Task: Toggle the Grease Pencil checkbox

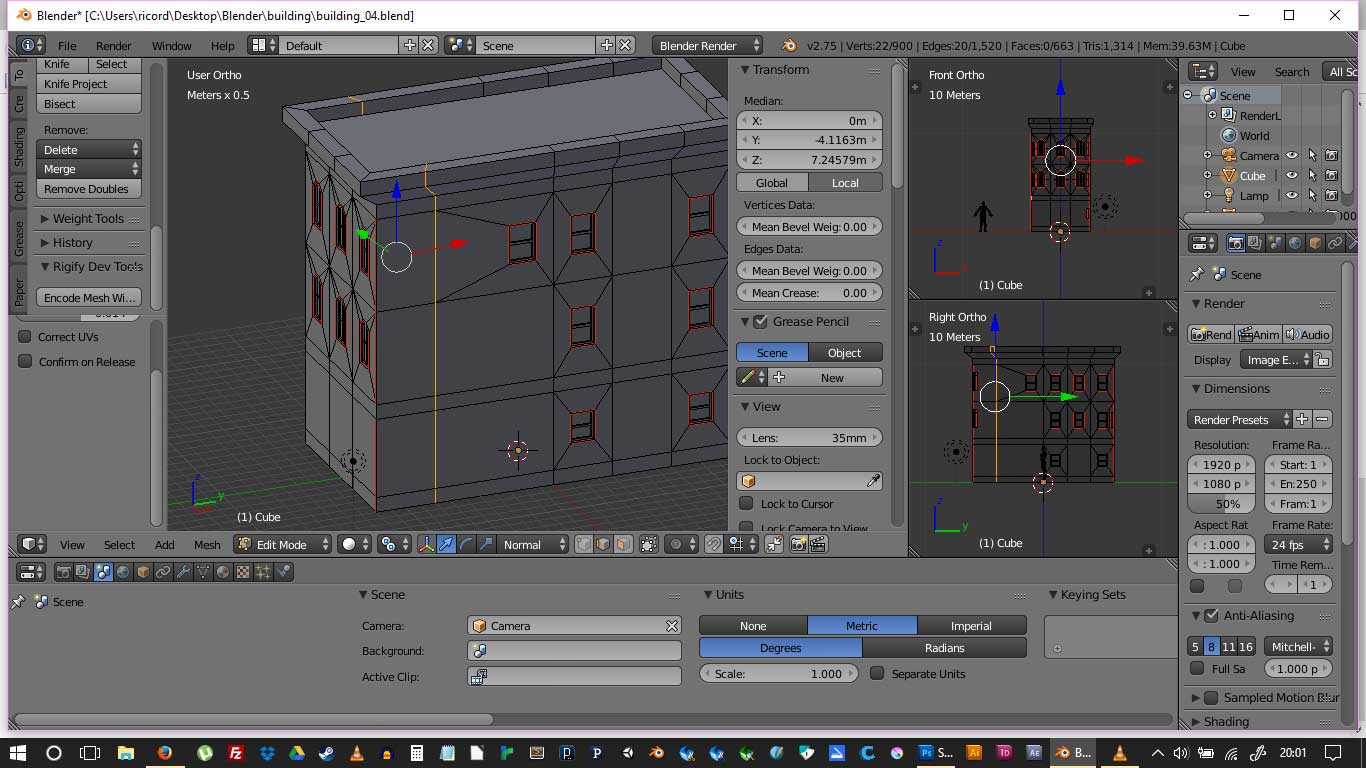Action: point(760,322)
